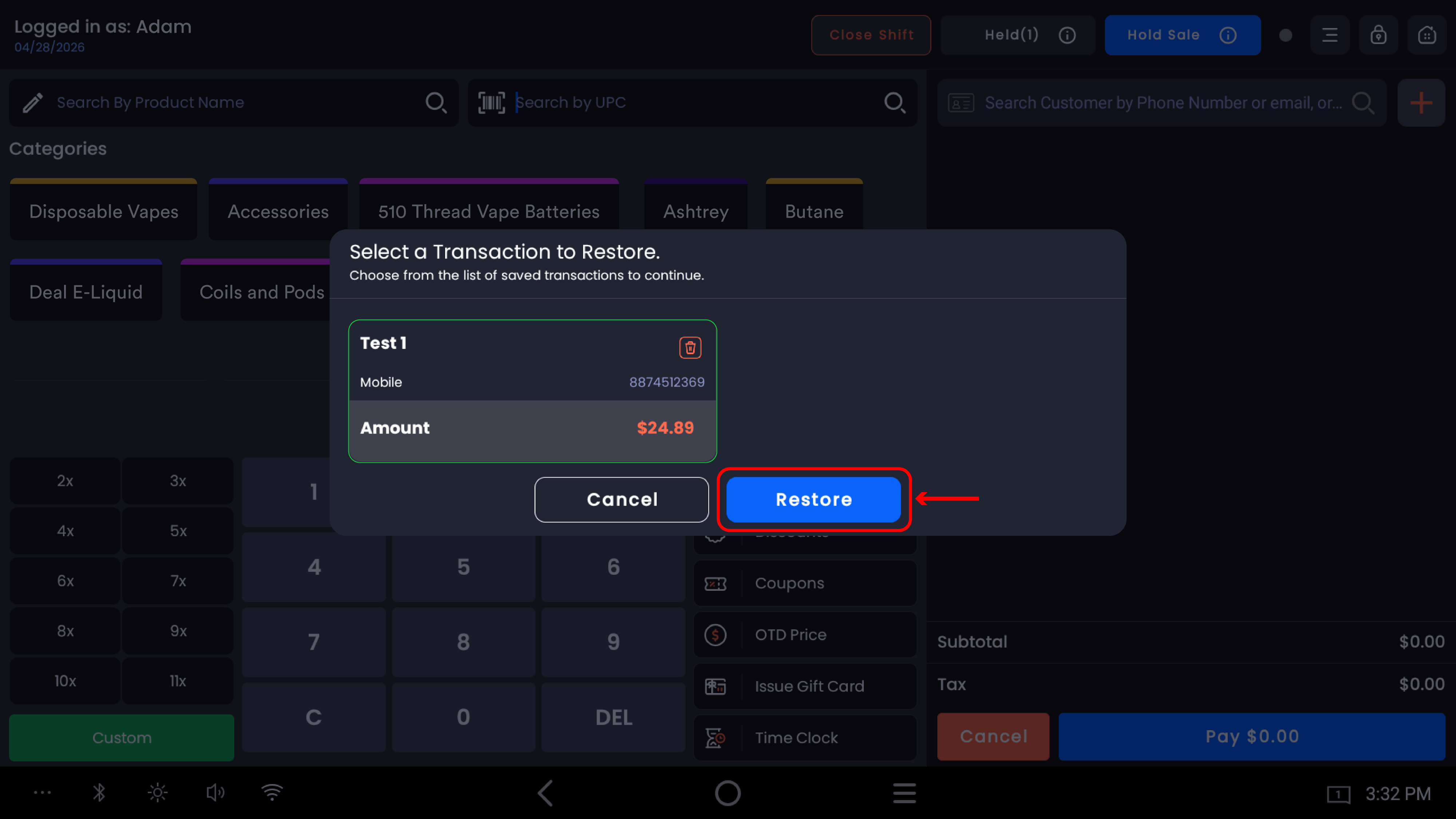This screenshot has width=1456, height=819.
Task: Open the hamburger menu in top bar
Action: (x=1329, y=35)
